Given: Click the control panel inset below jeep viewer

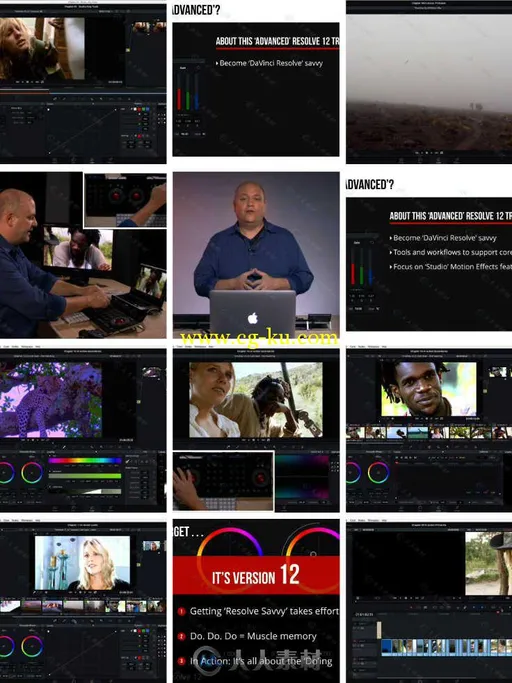Looking at the screenshot, I should pos(224,481).
